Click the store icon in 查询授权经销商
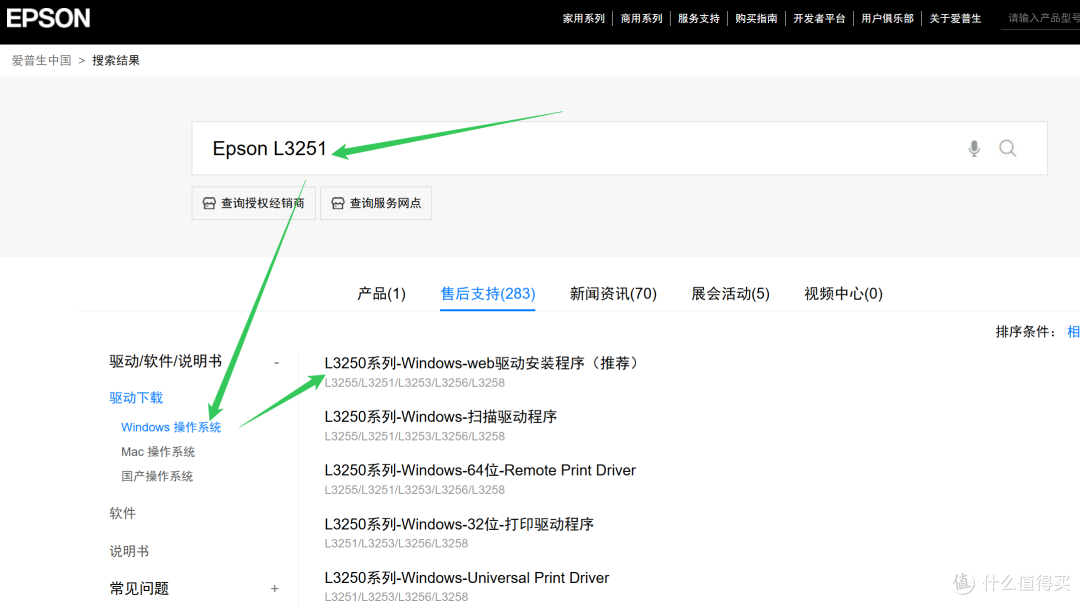The width and height of the screenshot is (1080, 605). click(209, 203)
